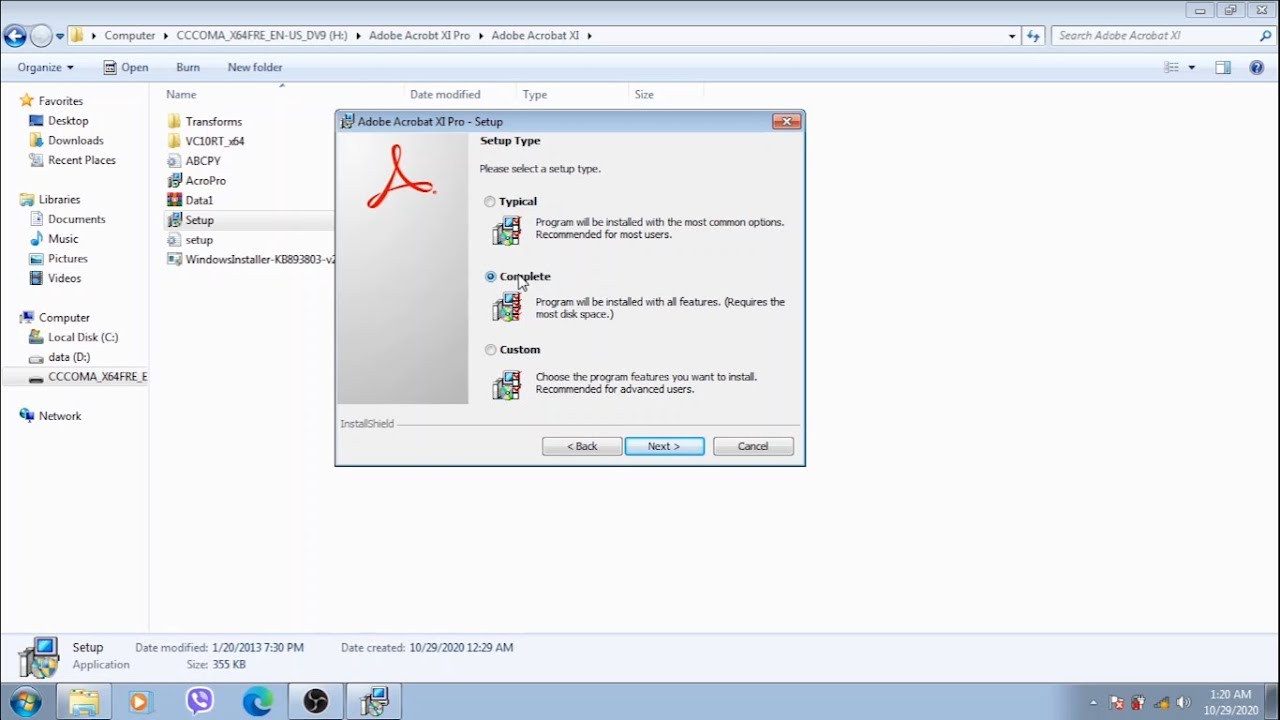Click the Typical option installer icon

(x=507, y=230)
